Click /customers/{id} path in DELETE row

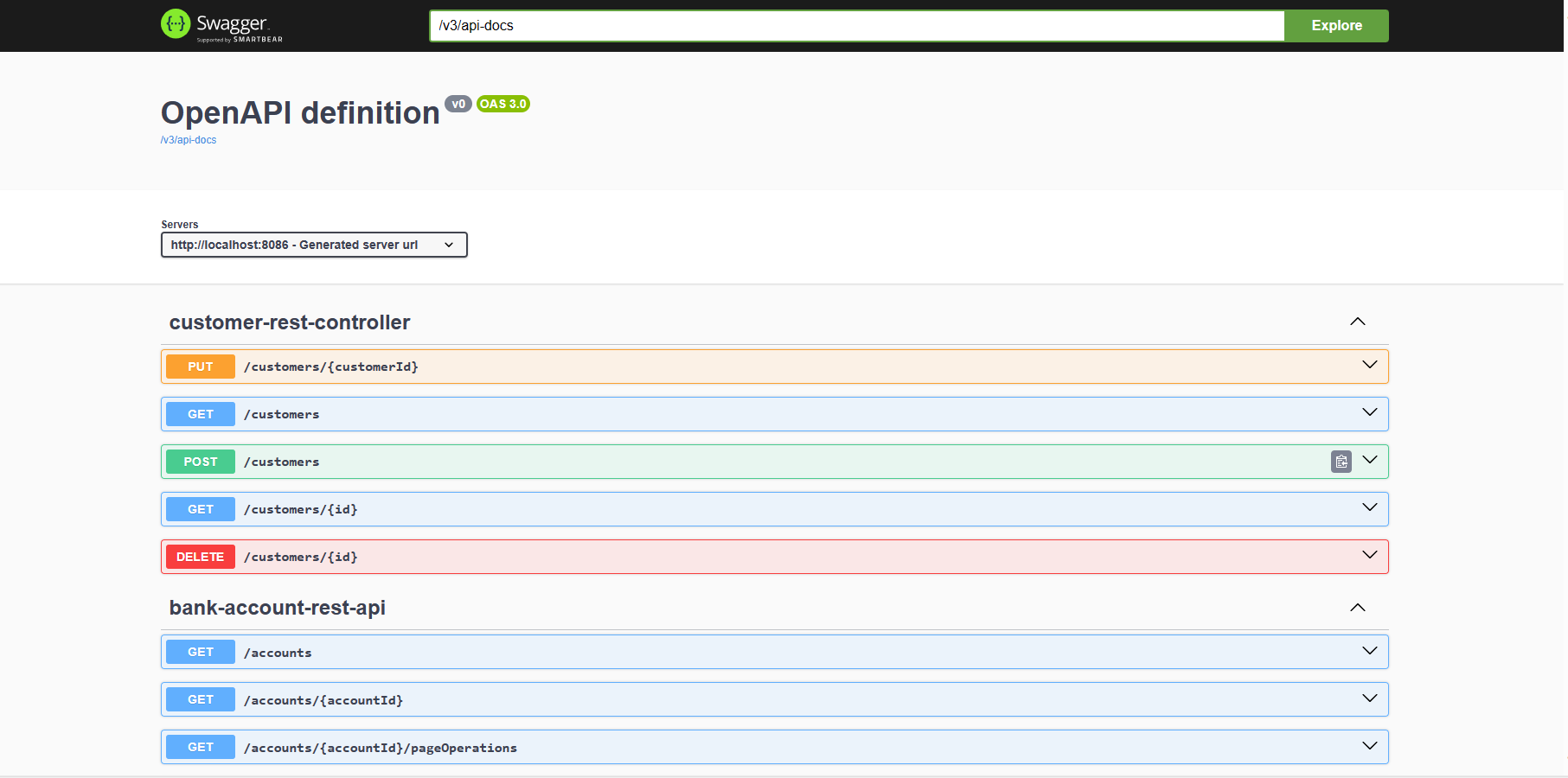(x=301, y=557)
